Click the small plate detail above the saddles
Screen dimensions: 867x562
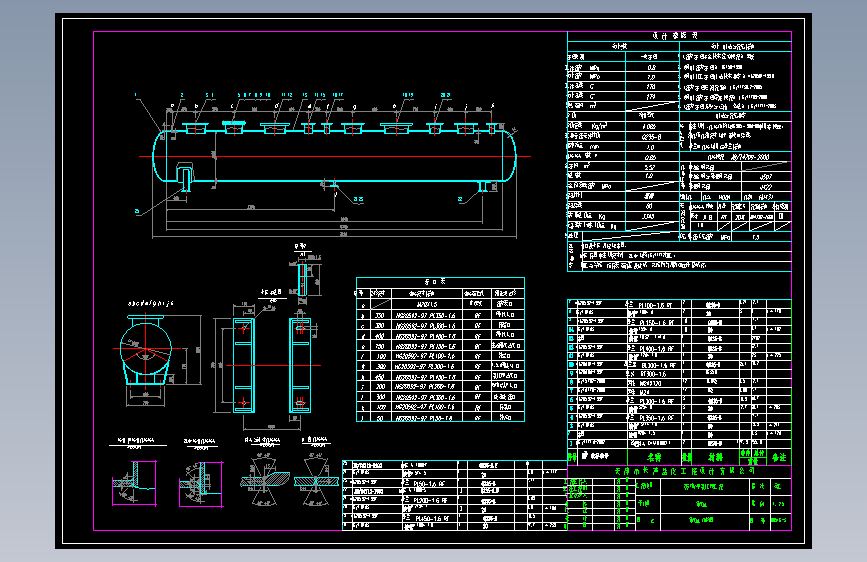tap(302, 280)
